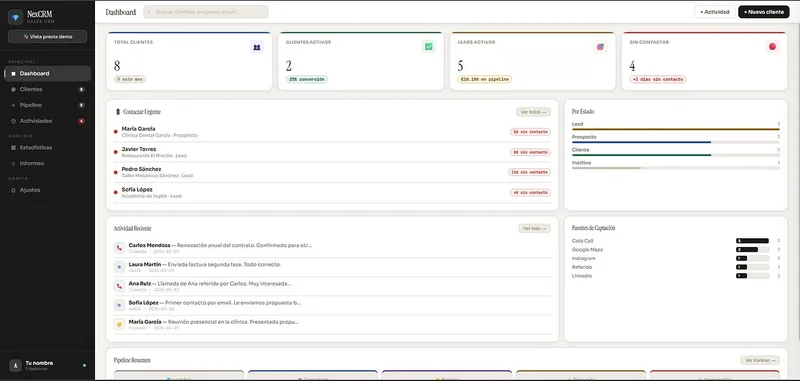Click the email icon beside Sofía López activity

[119, 305]
